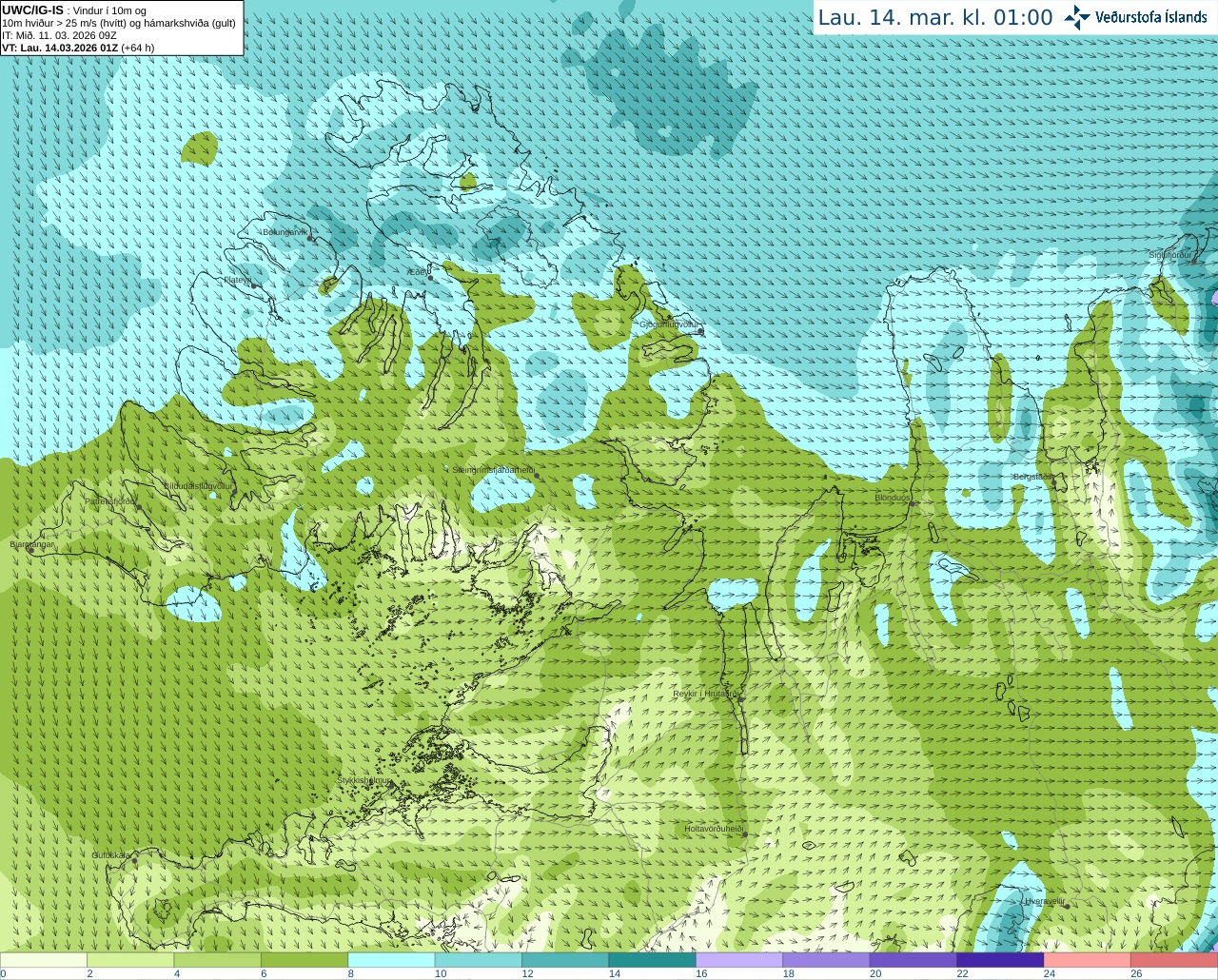Click the VT: Lau. 14.03.2026 01Z line
The width and height of the screenshot is (1218, 980).
point(78,48)
